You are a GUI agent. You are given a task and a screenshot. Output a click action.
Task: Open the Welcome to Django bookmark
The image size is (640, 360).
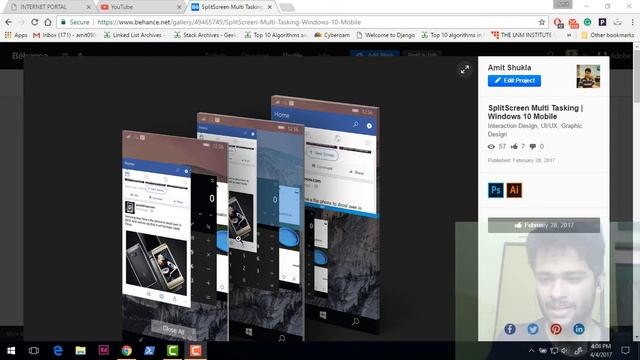(385, 35)
